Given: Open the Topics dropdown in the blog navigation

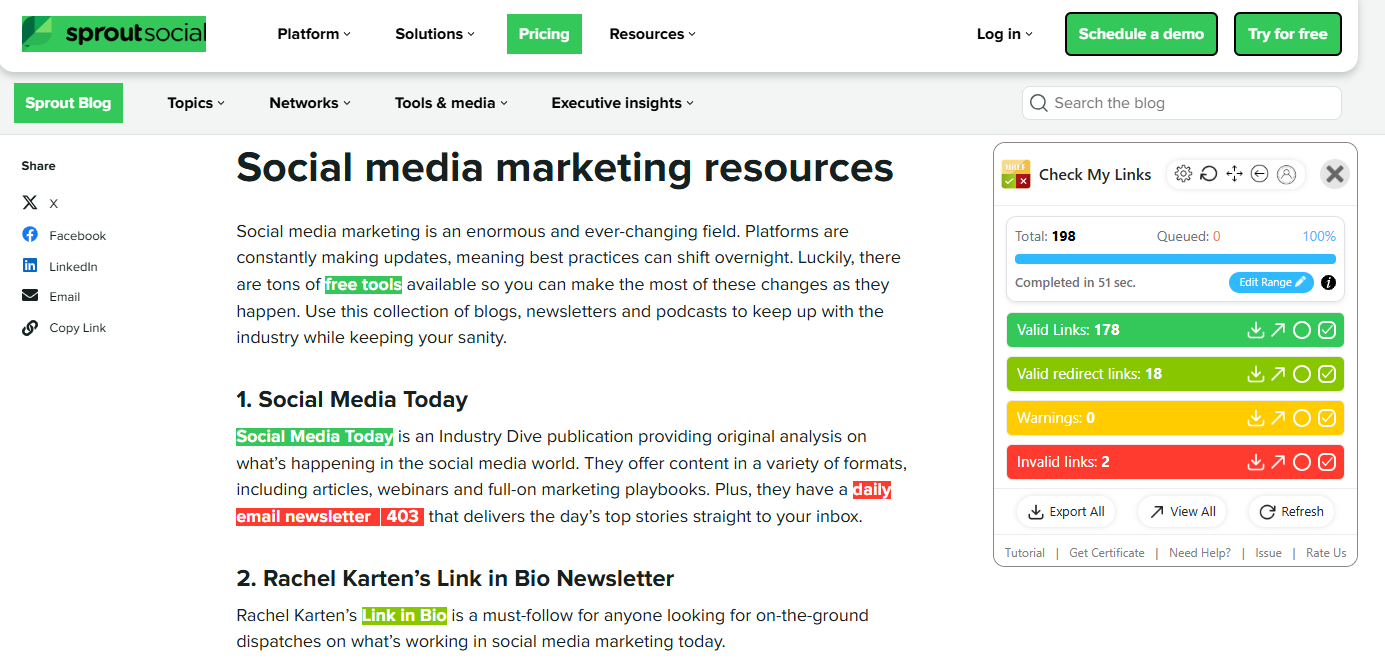Looking at the screenshot, I should point(194,102).
